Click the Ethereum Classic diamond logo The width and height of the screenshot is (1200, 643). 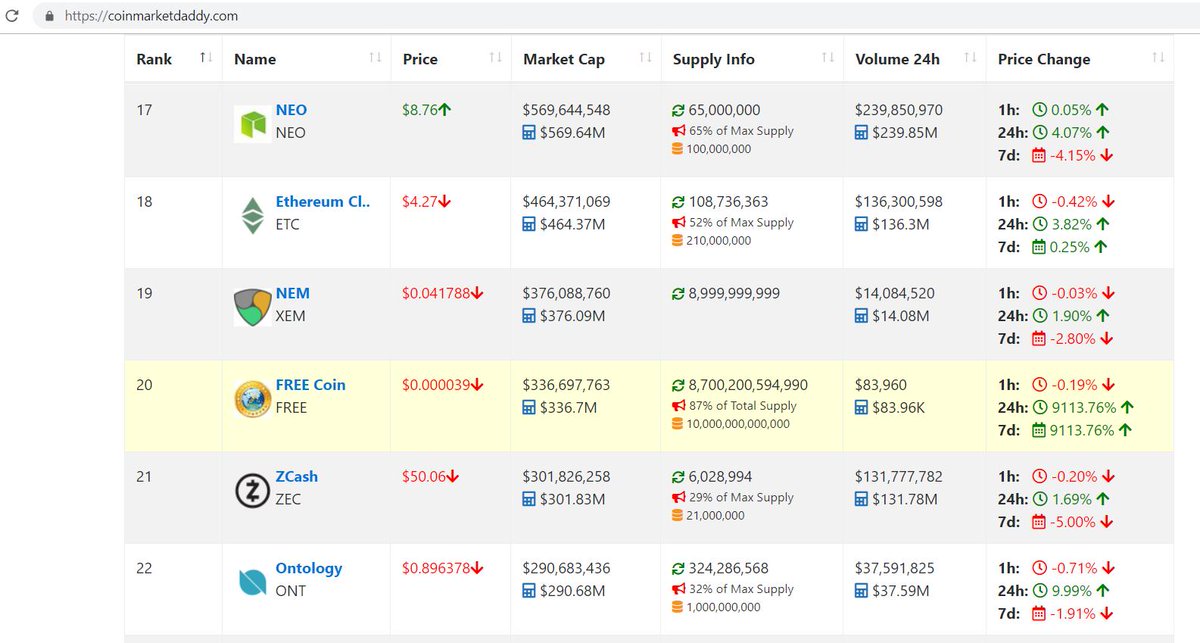click(x=252, y=215)
